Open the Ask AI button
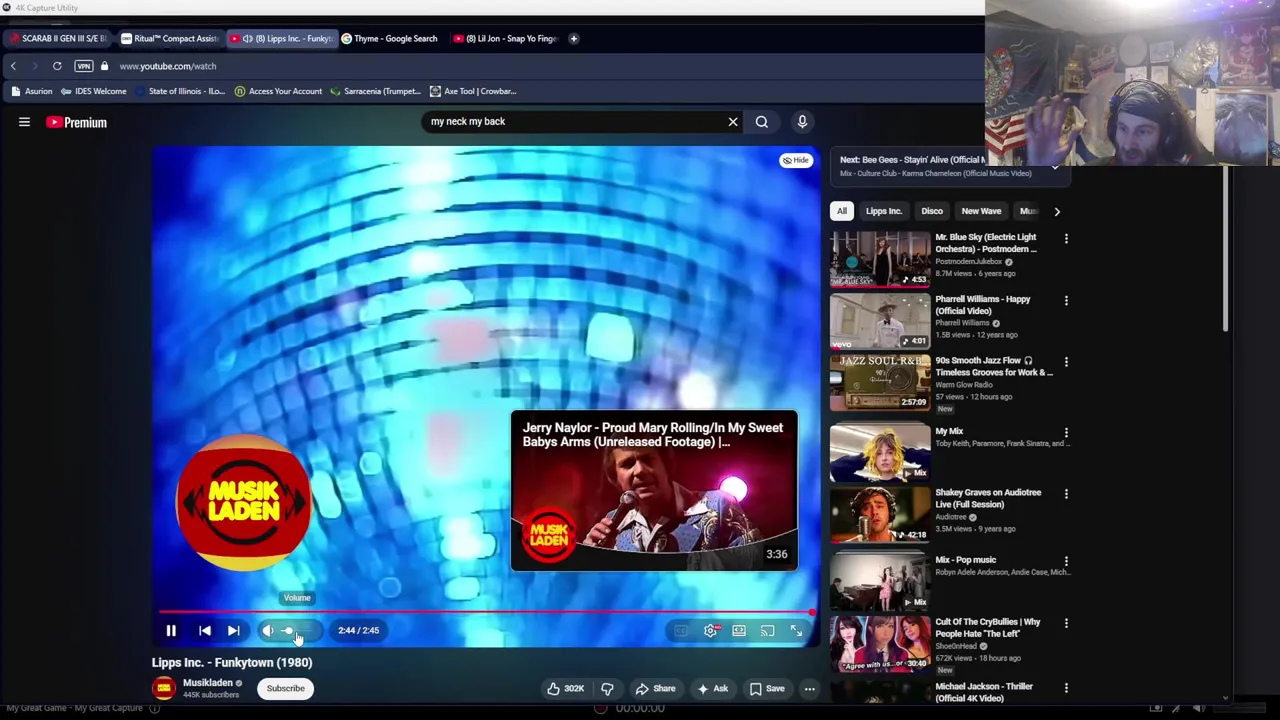1280x720 pixels. click(x=713, y=689)
